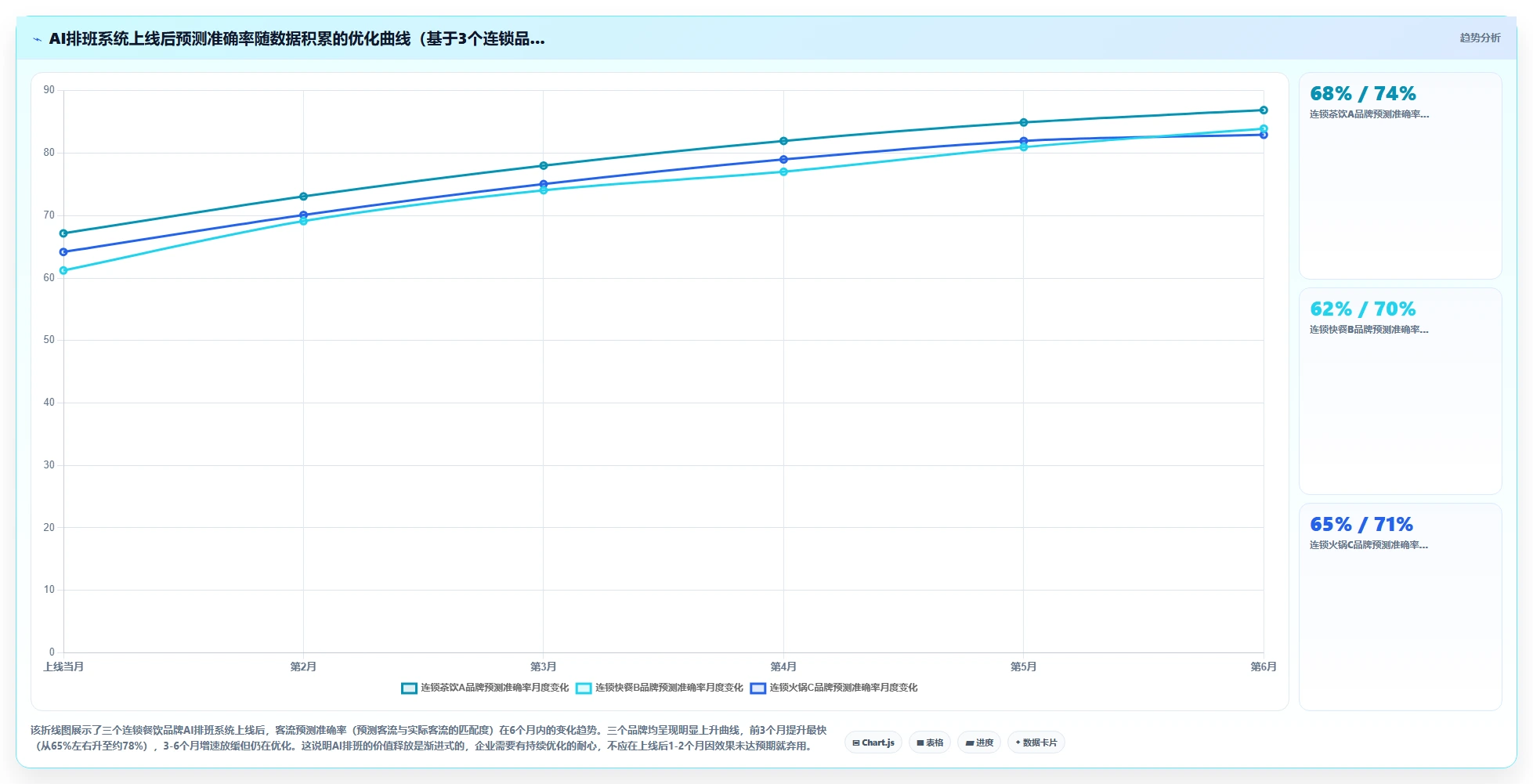Click the 0 y-axis tick label
The width and height of the screenshot is (1533, 784).
(52, 652)
